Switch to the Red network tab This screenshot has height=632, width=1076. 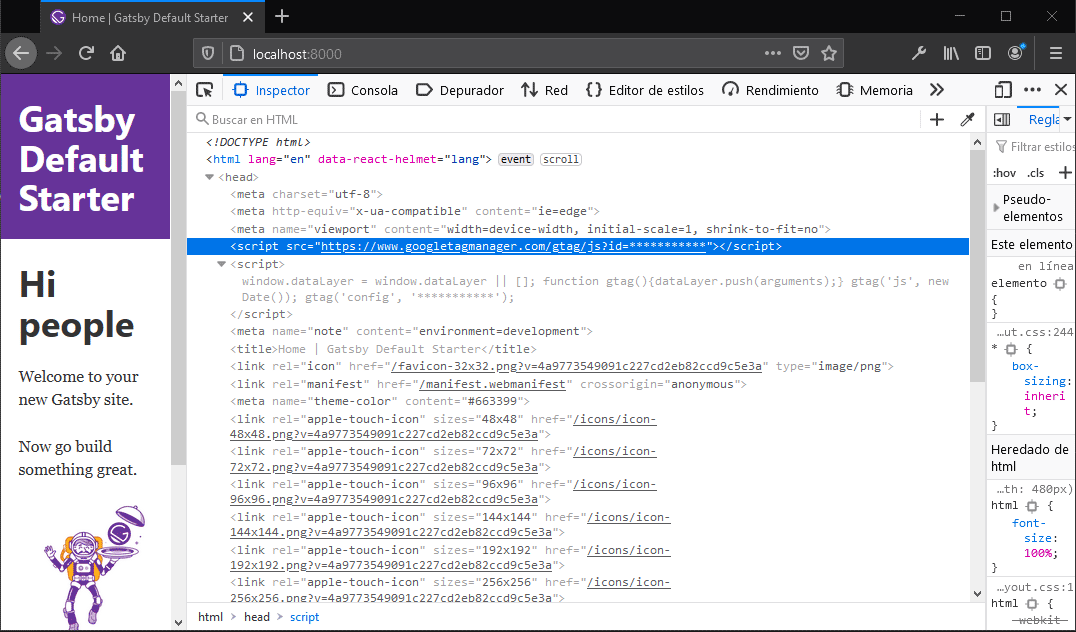pyautogui.click(x=544, y=90)
